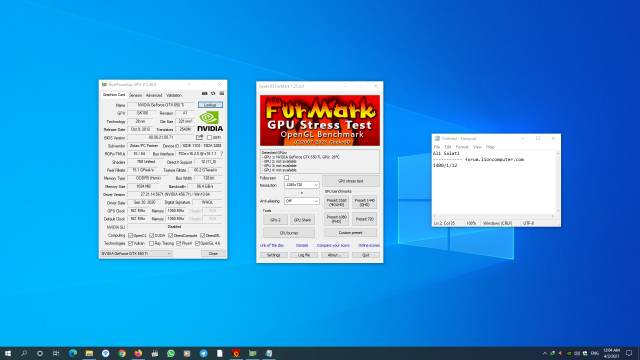Switch to FurMark taskbar icon
The width and height of the screenshot is (640, 360).
pyautogui.click(x=236, y=353)
